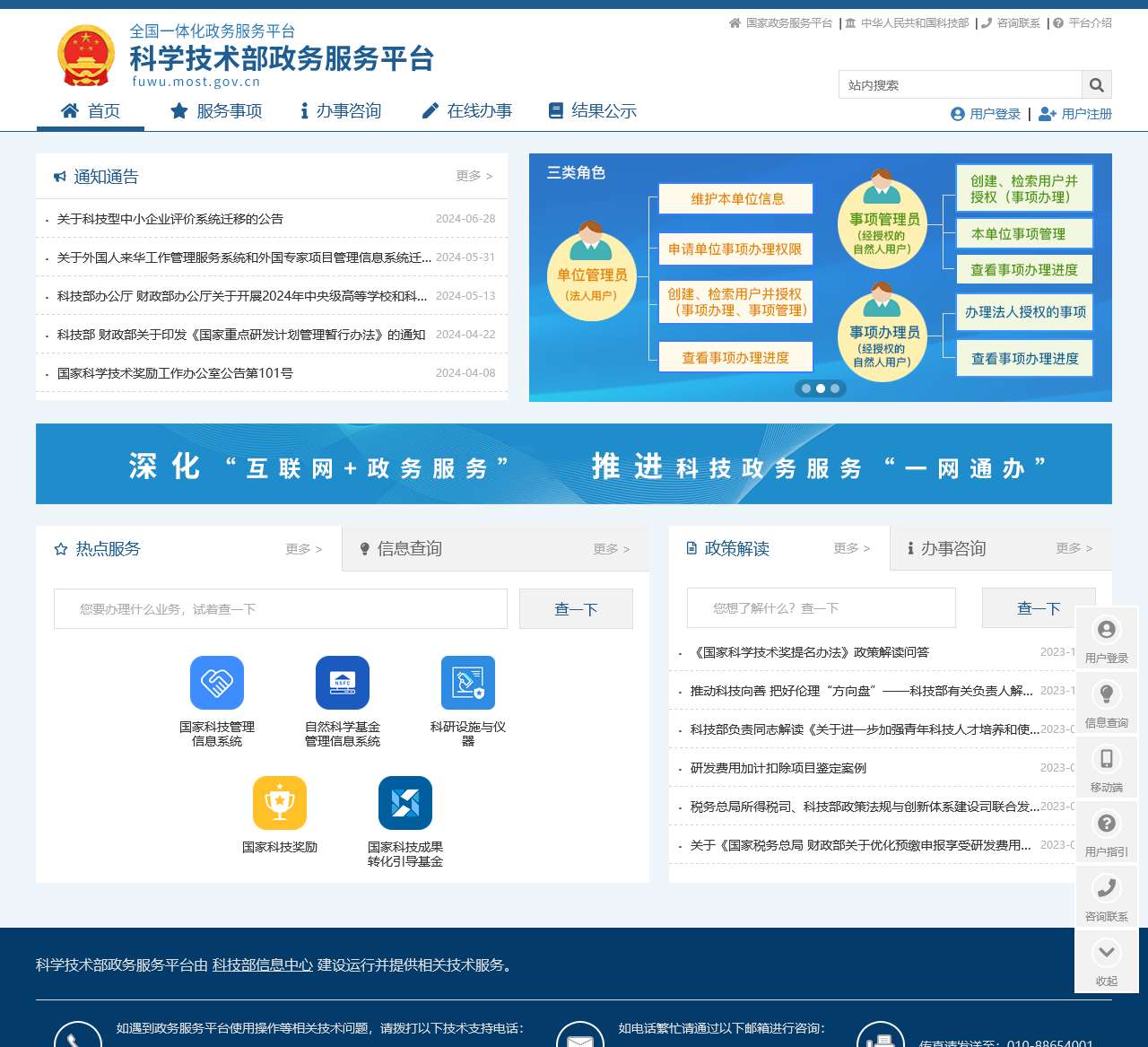Click the 站内搜索 search input field
The height and width of the screenshot is (1047, 1148).
tap(960, 85)
